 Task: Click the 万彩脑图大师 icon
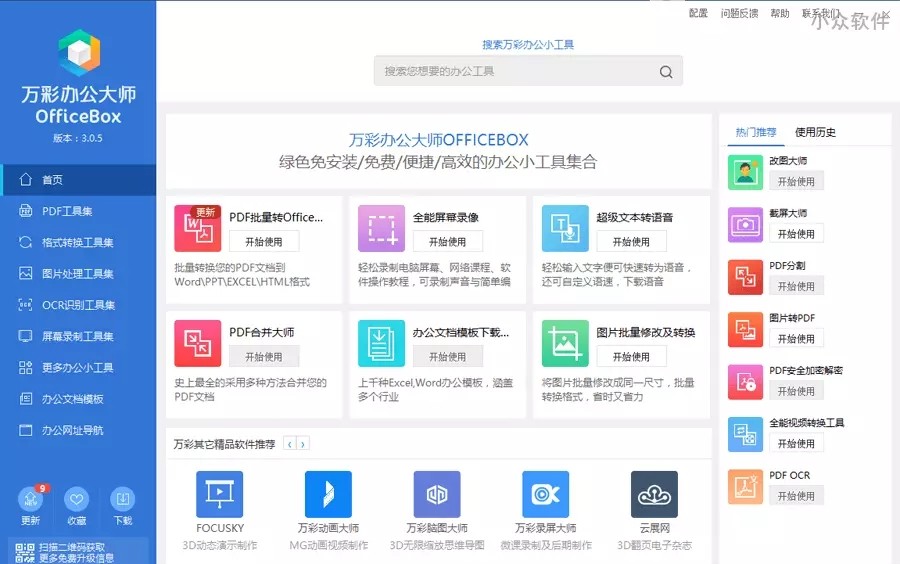pyautogui.click(x=437, y=494)
